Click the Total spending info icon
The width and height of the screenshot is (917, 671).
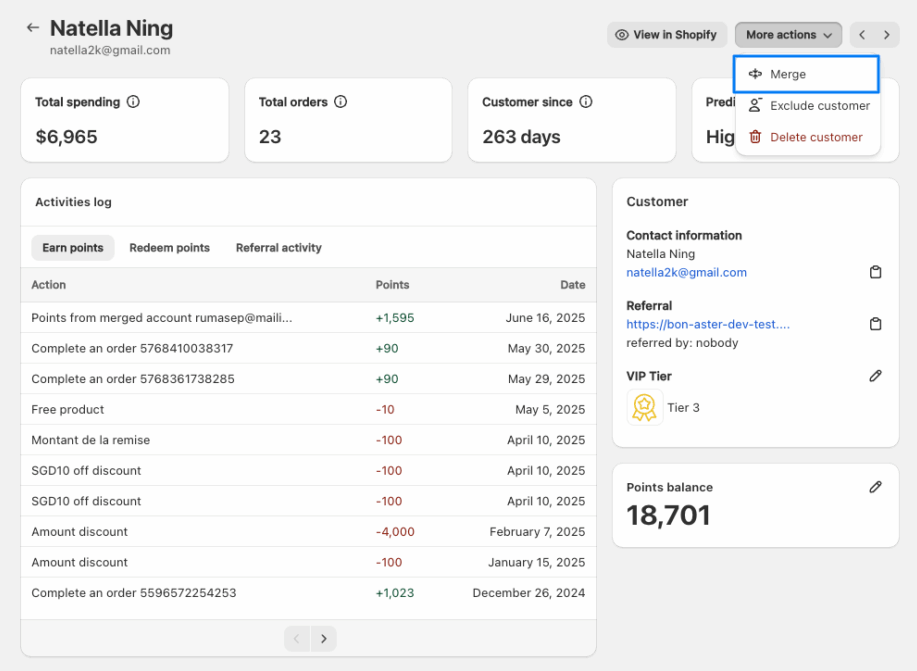[133, 102]
